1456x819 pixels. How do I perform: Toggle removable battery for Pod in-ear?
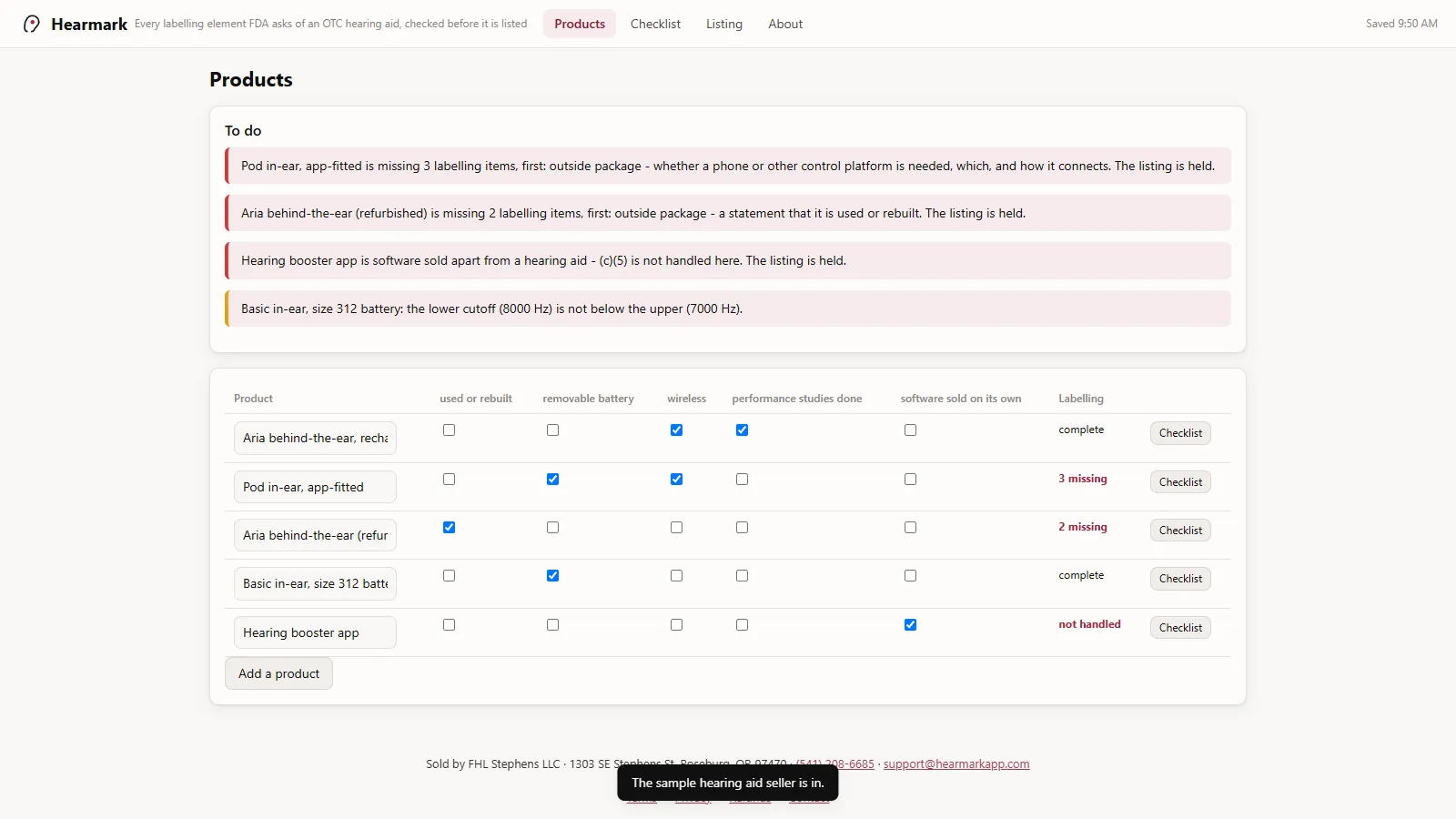[x=552, y=480]
